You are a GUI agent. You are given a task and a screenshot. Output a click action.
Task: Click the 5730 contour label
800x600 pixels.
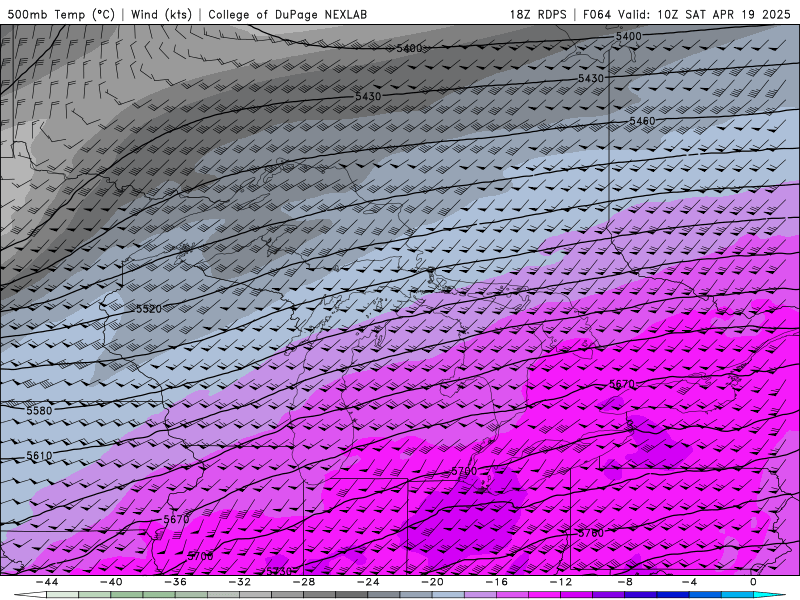click(279, 571)
